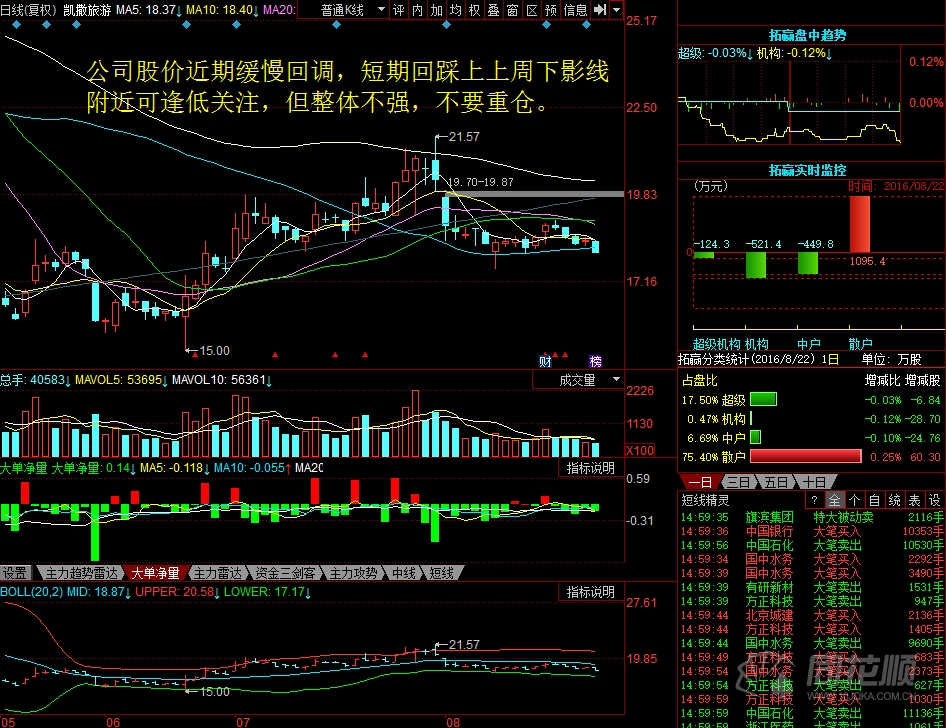
Task: Click the arrow-to-bar icon after 信息
Action: point(600,10)
